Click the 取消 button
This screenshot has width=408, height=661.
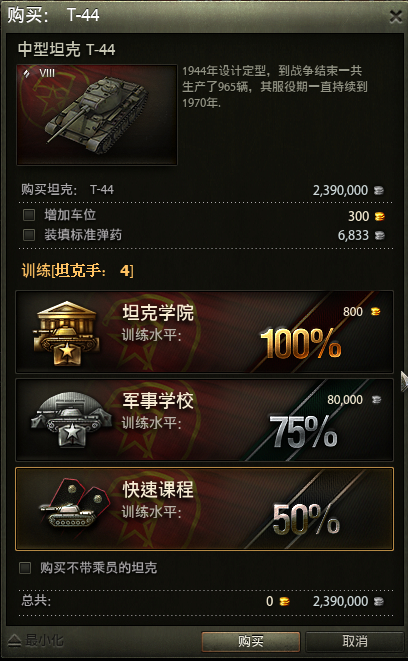tap(354, 642)
